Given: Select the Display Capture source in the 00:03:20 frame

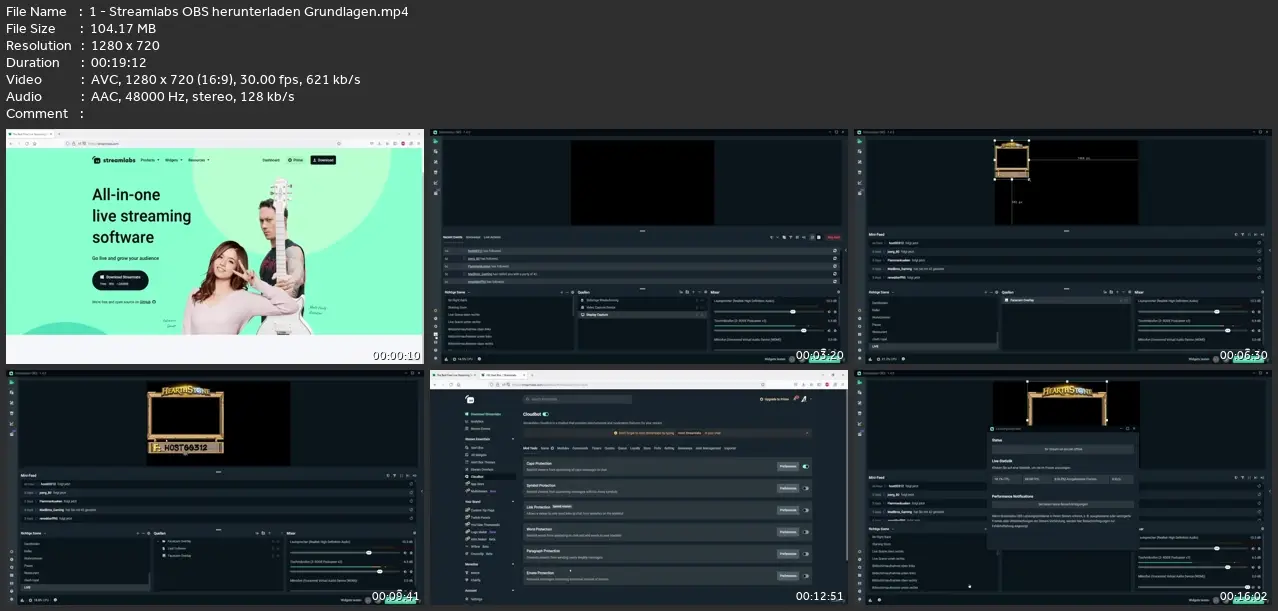Looking at the screenshot, I should (x=643, y=314).
